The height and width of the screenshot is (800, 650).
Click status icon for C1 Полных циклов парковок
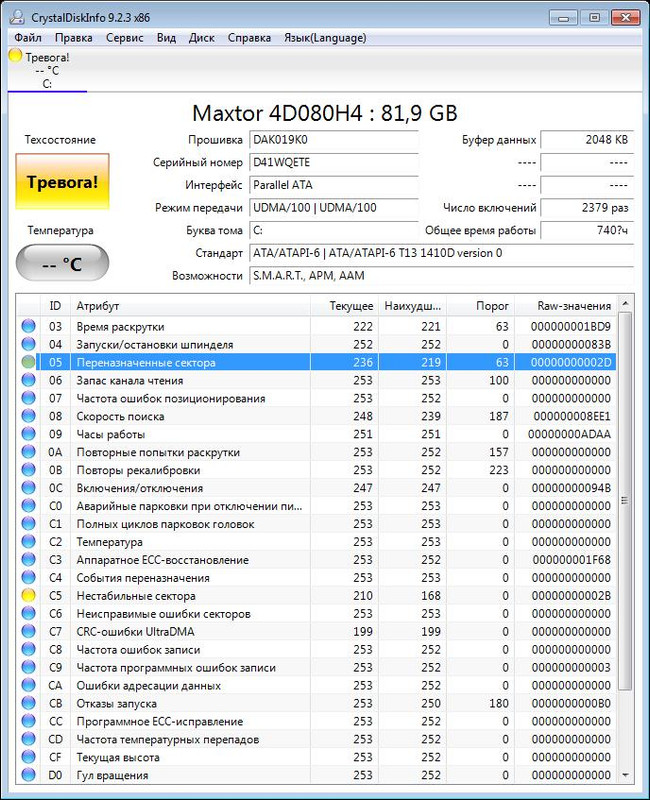[29, 523]
